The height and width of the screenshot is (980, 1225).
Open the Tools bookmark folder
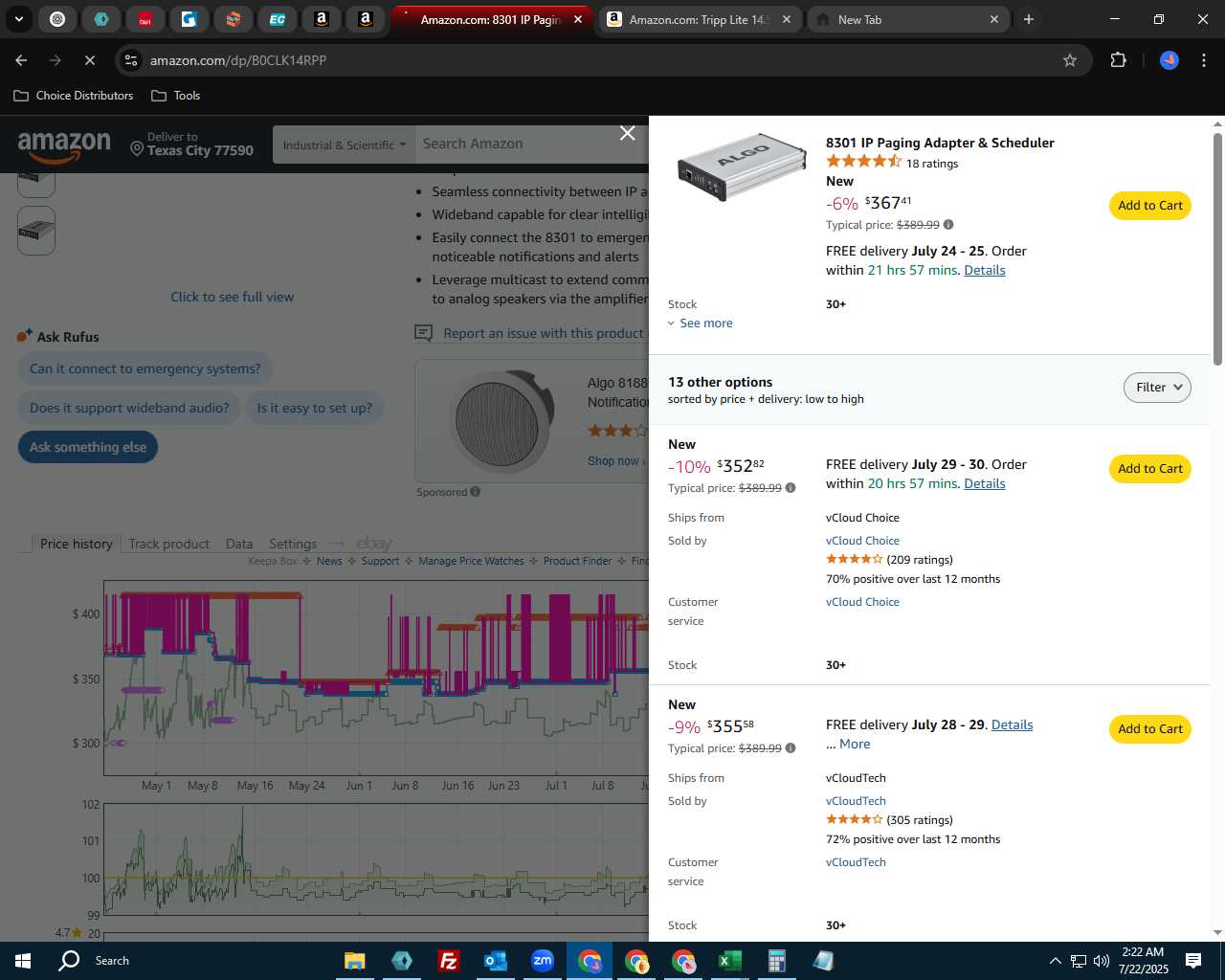(176, 96)
